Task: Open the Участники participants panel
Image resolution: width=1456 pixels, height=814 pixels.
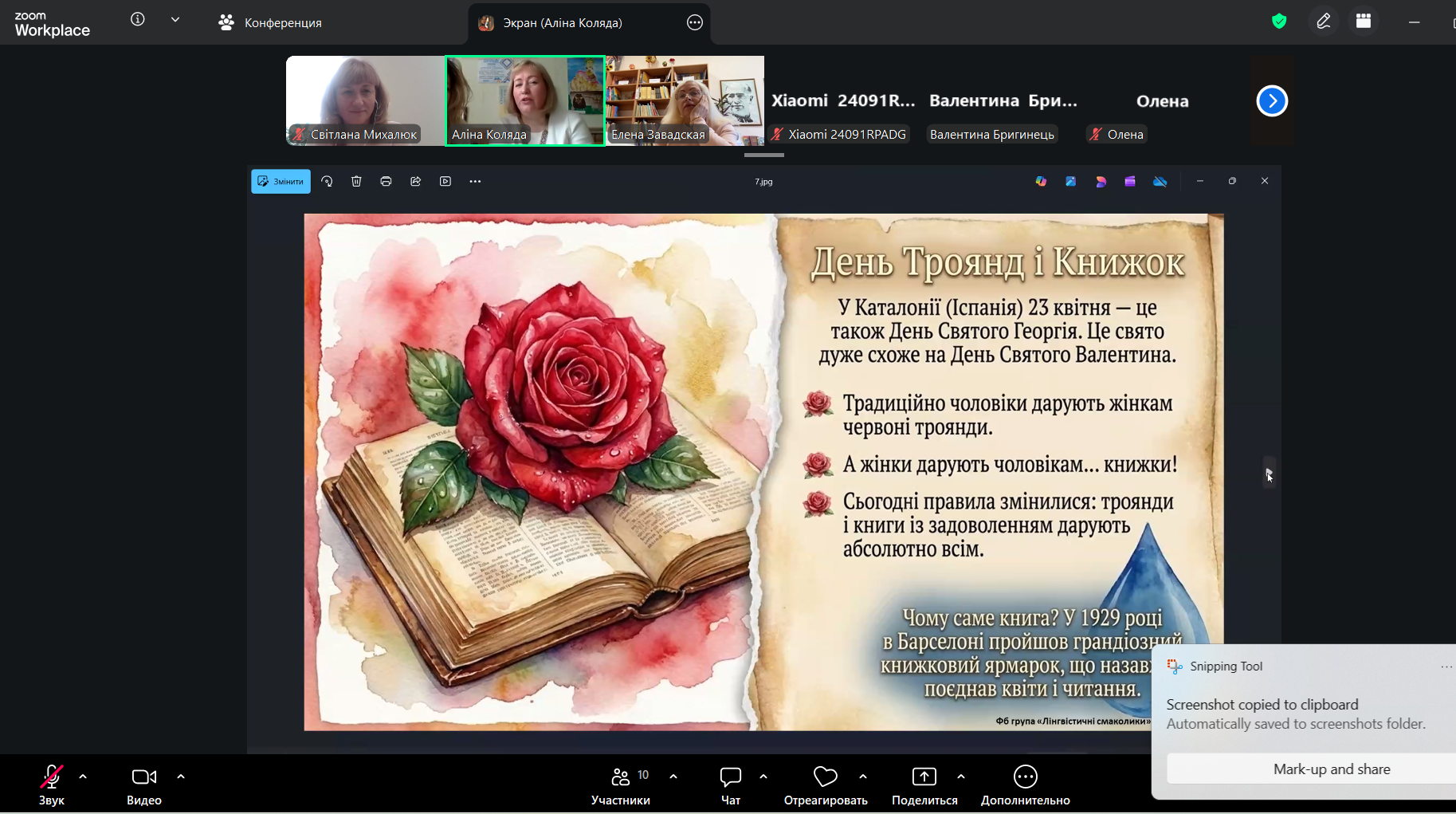Action: tap(621, 785)
